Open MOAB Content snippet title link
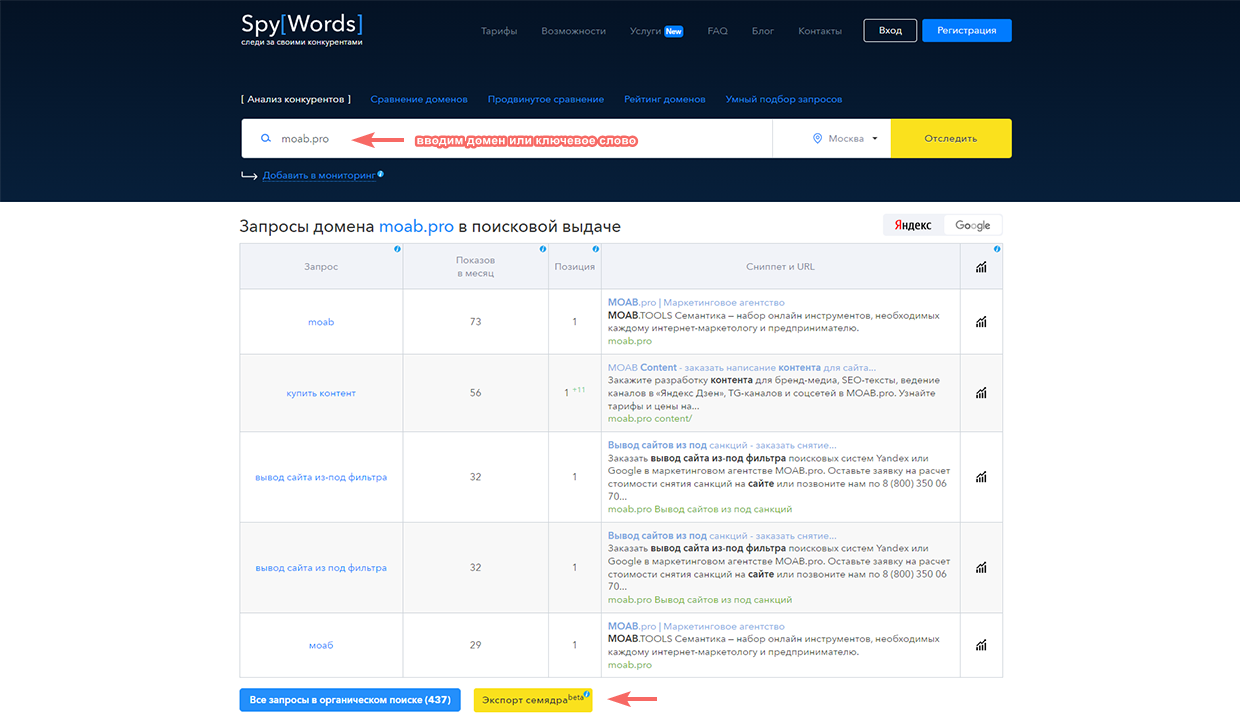 (x=742, y=367)
